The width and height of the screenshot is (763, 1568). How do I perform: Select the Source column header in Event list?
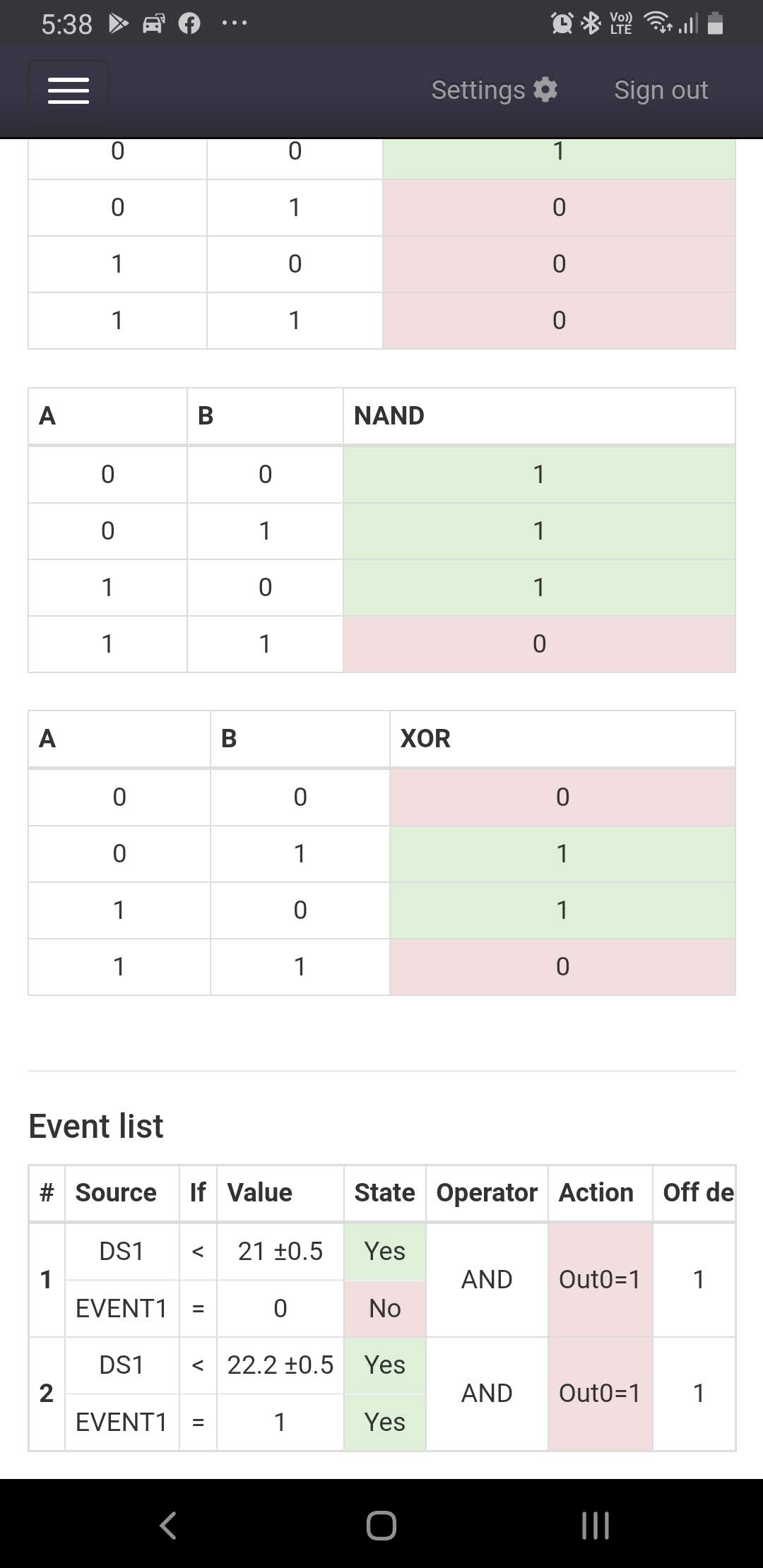[116, 1193]
